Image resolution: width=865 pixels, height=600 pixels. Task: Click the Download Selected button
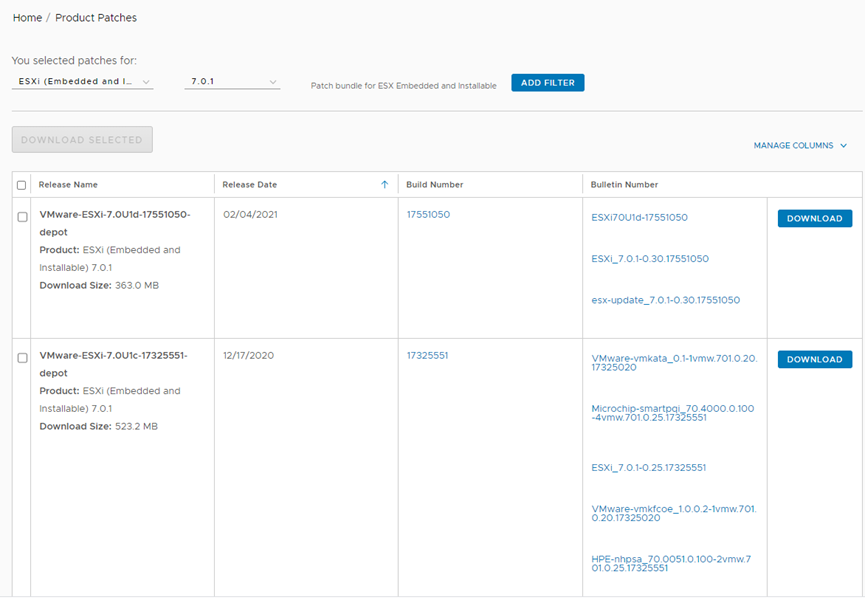click(x=82, y=140)
